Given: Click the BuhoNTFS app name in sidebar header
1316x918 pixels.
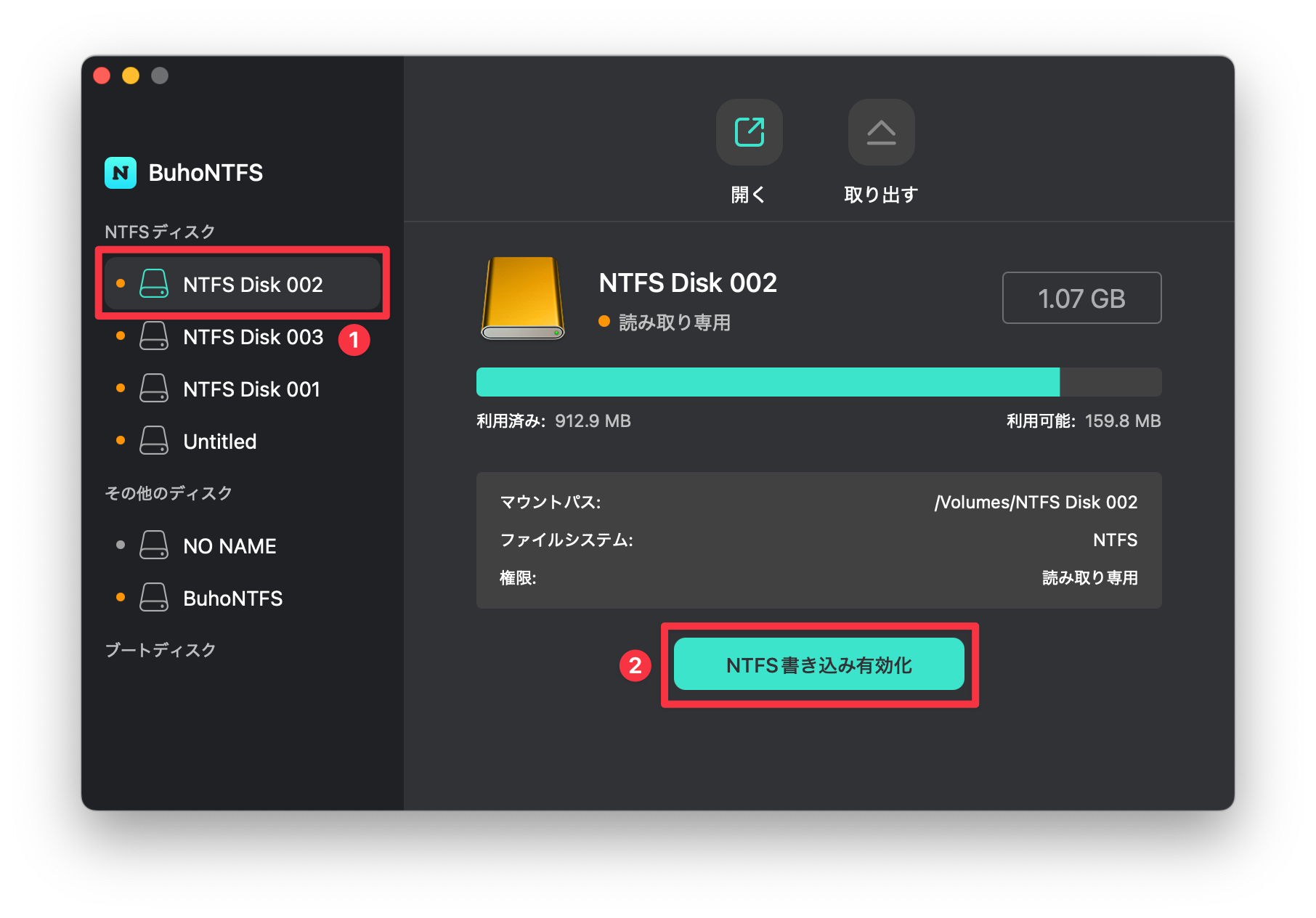Looking at the screenshot, I should 206,173.
